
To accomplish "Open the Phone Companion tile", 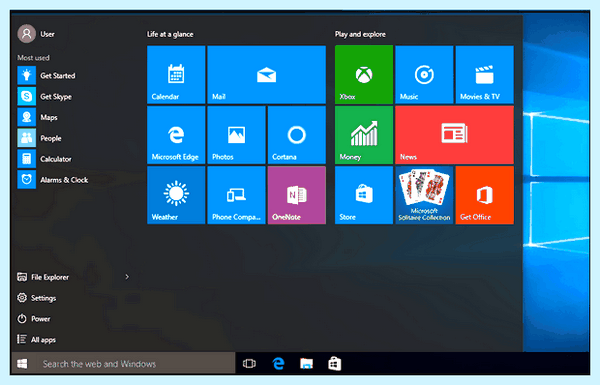I will coord(236,195).
